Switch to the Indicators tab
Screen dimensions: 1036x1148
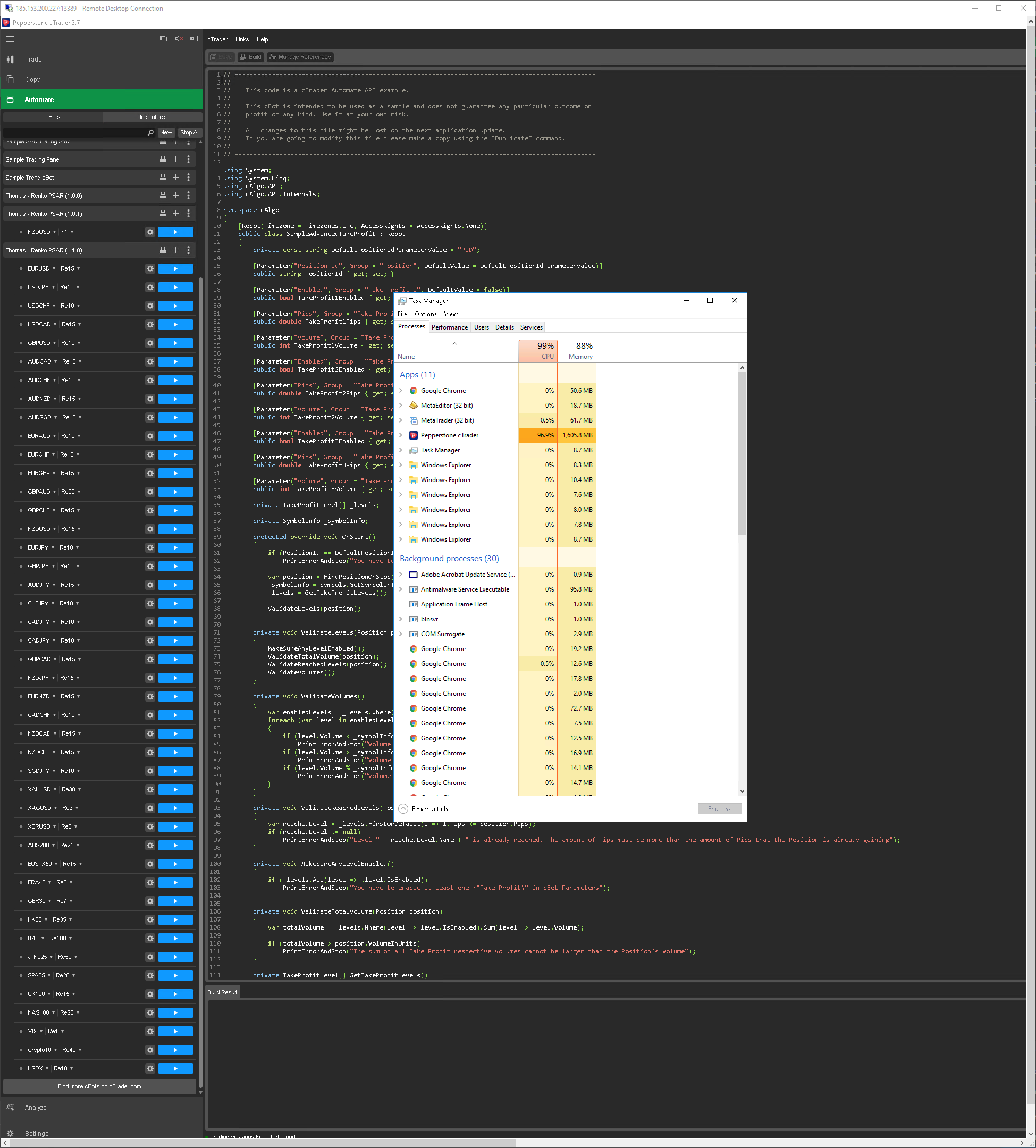(153, 117)
